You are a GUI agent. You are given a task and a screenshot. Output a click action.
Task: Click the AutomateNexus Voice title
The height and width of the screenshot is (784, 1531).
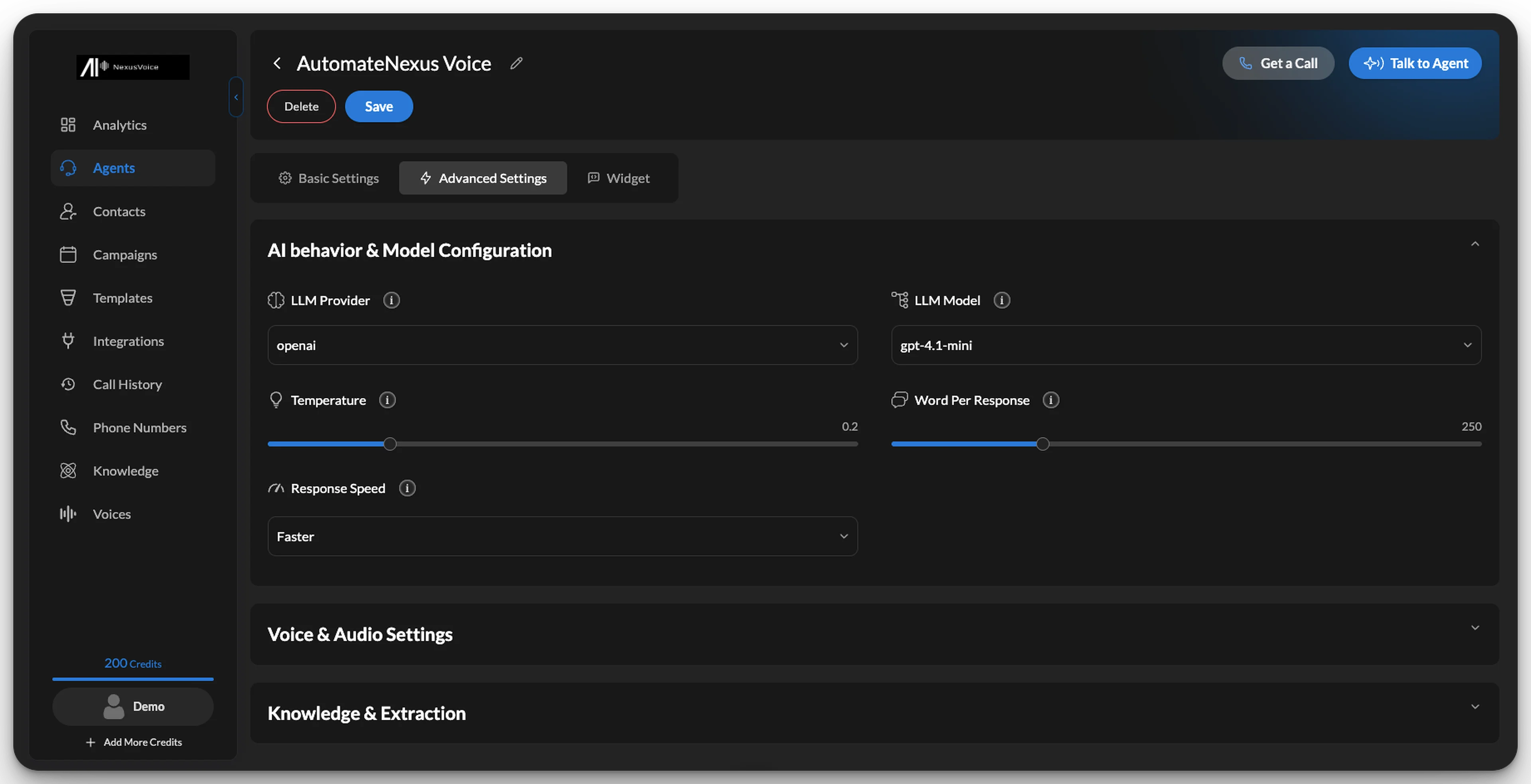point(394,63)
